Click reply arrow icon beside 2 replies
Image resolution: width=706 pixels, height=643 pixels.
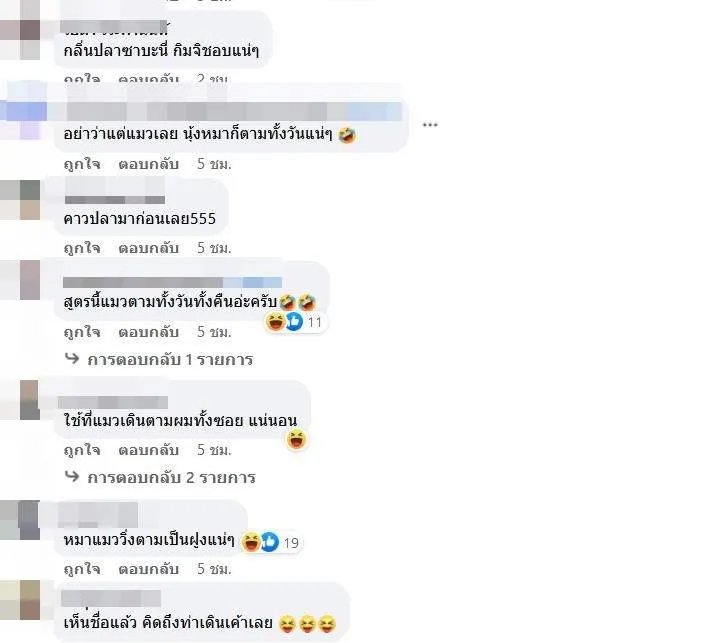coord(72,476)
